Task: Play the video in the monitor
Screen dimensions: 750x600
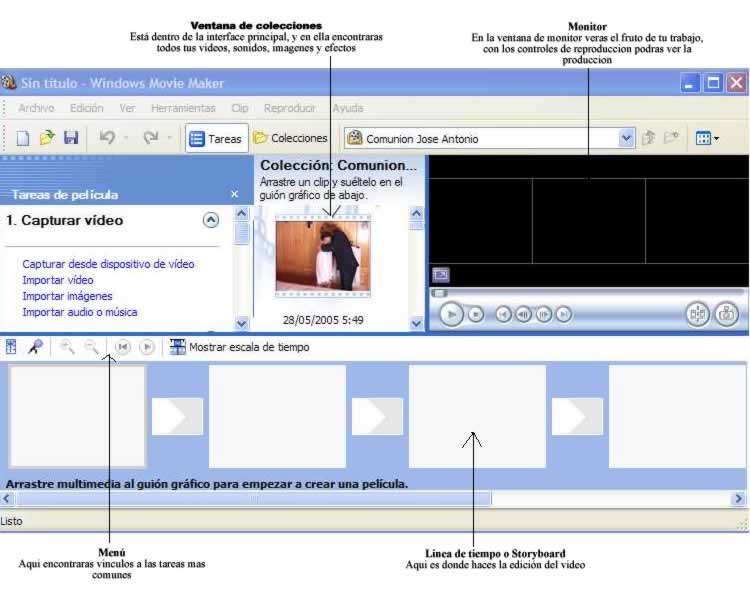Action: [451, 314]
